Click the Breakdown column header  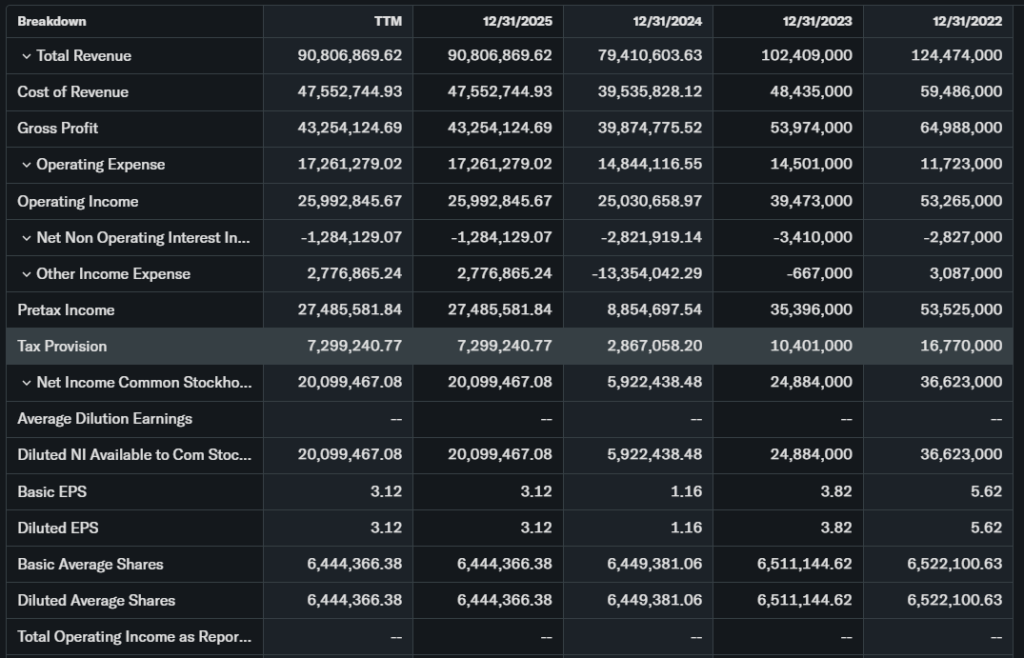[x=52, y=21]
